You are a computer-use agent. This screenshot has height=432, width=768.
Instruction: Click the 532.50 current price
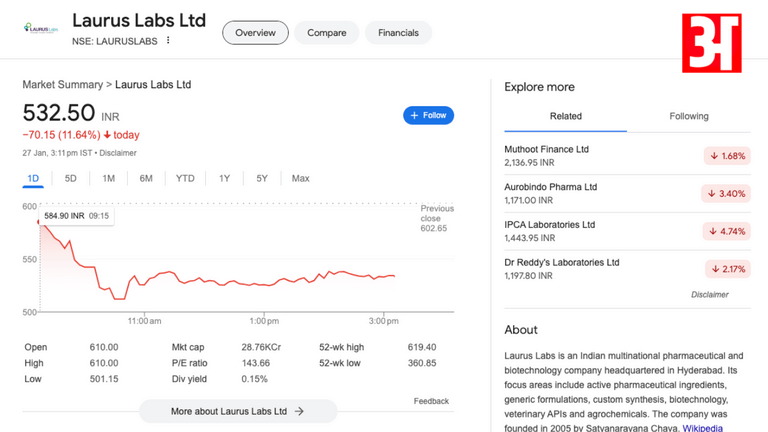tap(59, 113)
